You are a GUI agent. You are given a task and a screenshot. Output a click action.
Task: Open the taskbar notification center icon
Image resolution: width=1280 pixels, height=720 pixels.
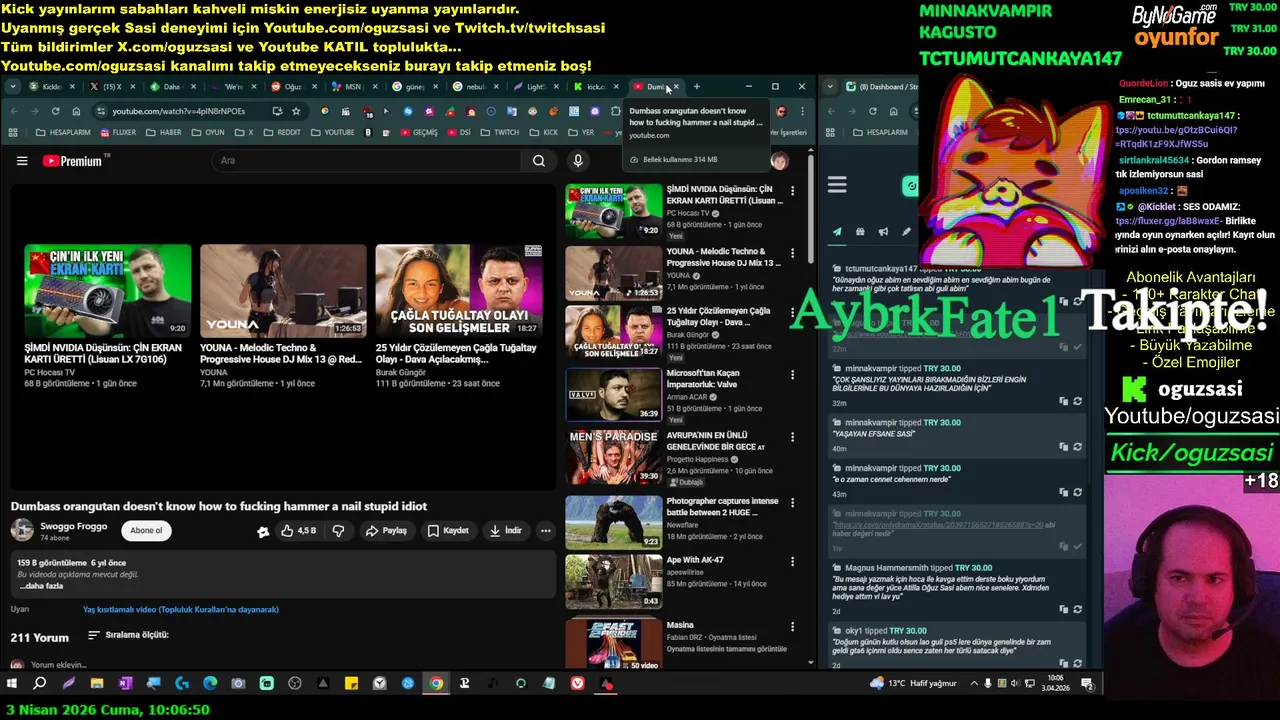click(1088, 684)
